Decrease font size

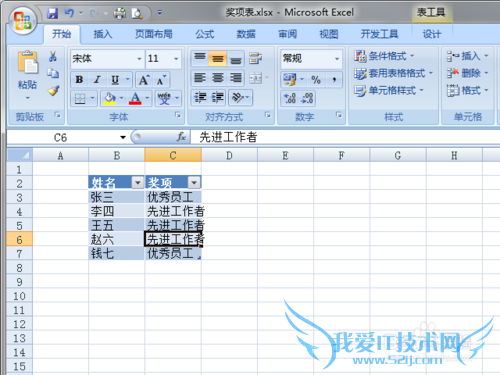coord(161,80)
